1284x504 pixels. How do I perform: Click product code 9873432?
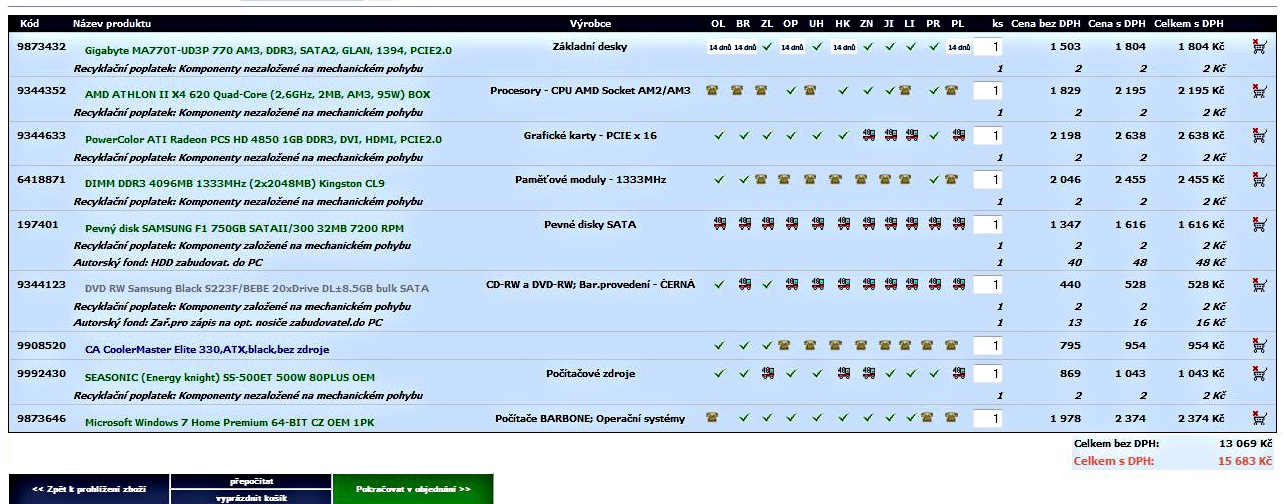click(42, 46)
